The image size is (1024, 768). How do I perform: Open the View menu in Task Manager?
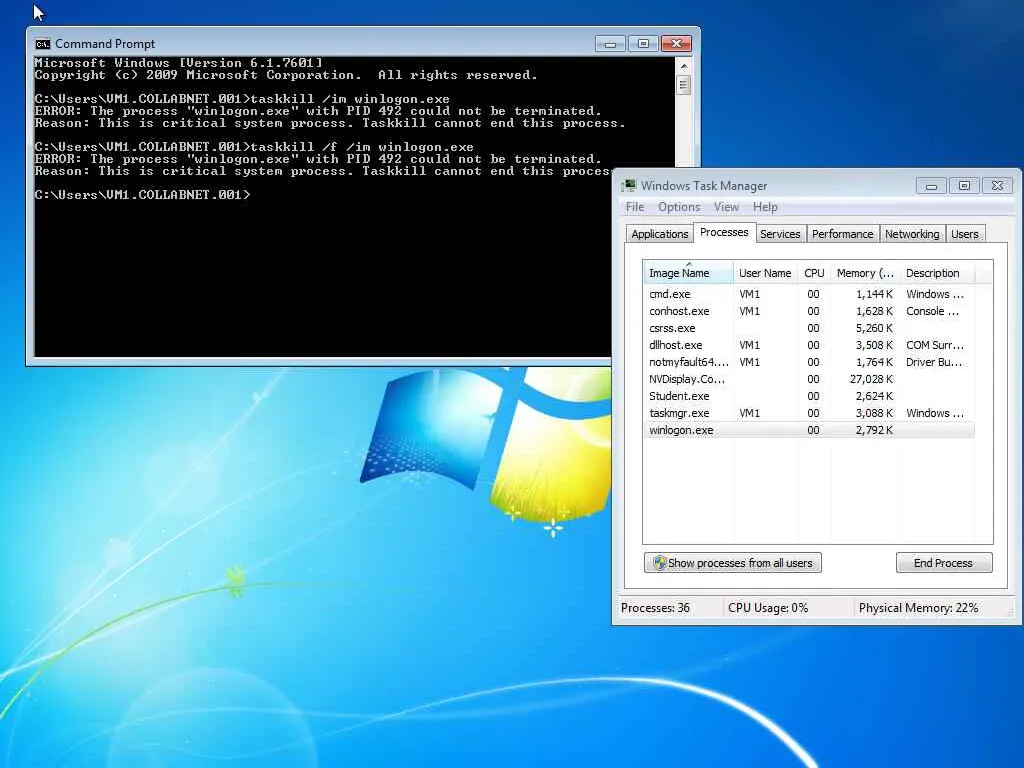pos(726,207)
